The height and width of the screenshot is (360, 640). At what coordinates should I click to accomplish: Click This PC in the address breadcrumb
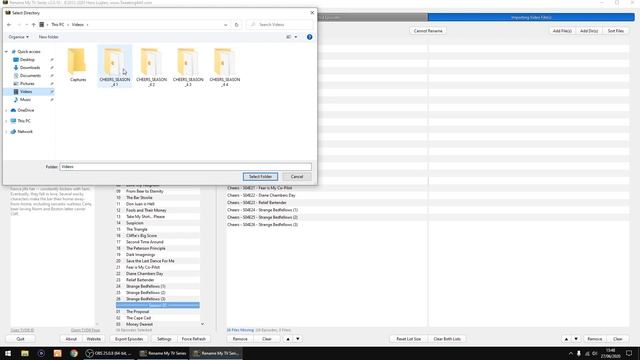click(x=58, y=24)
